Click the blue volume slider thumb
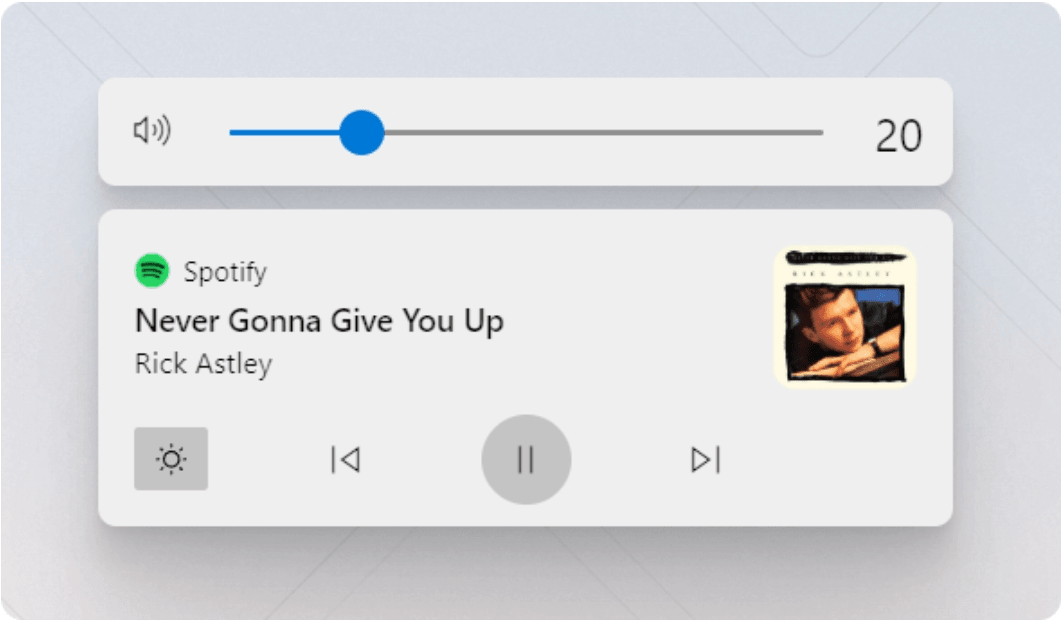 (x=362, y=133)
